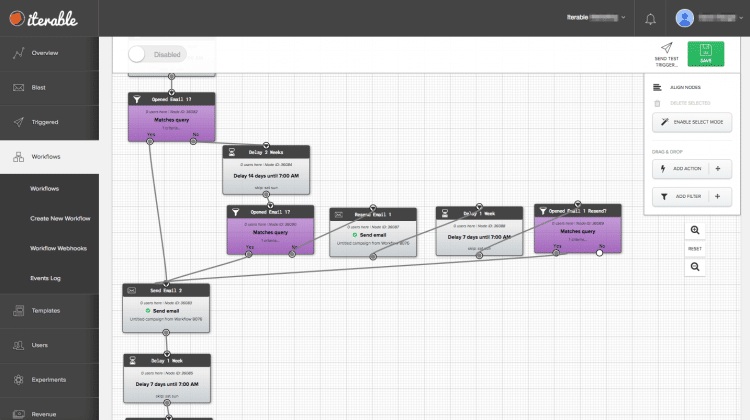Click the Blast envelope icon
The height and width of the screenshot is (420, 750).
pos(19,88)
